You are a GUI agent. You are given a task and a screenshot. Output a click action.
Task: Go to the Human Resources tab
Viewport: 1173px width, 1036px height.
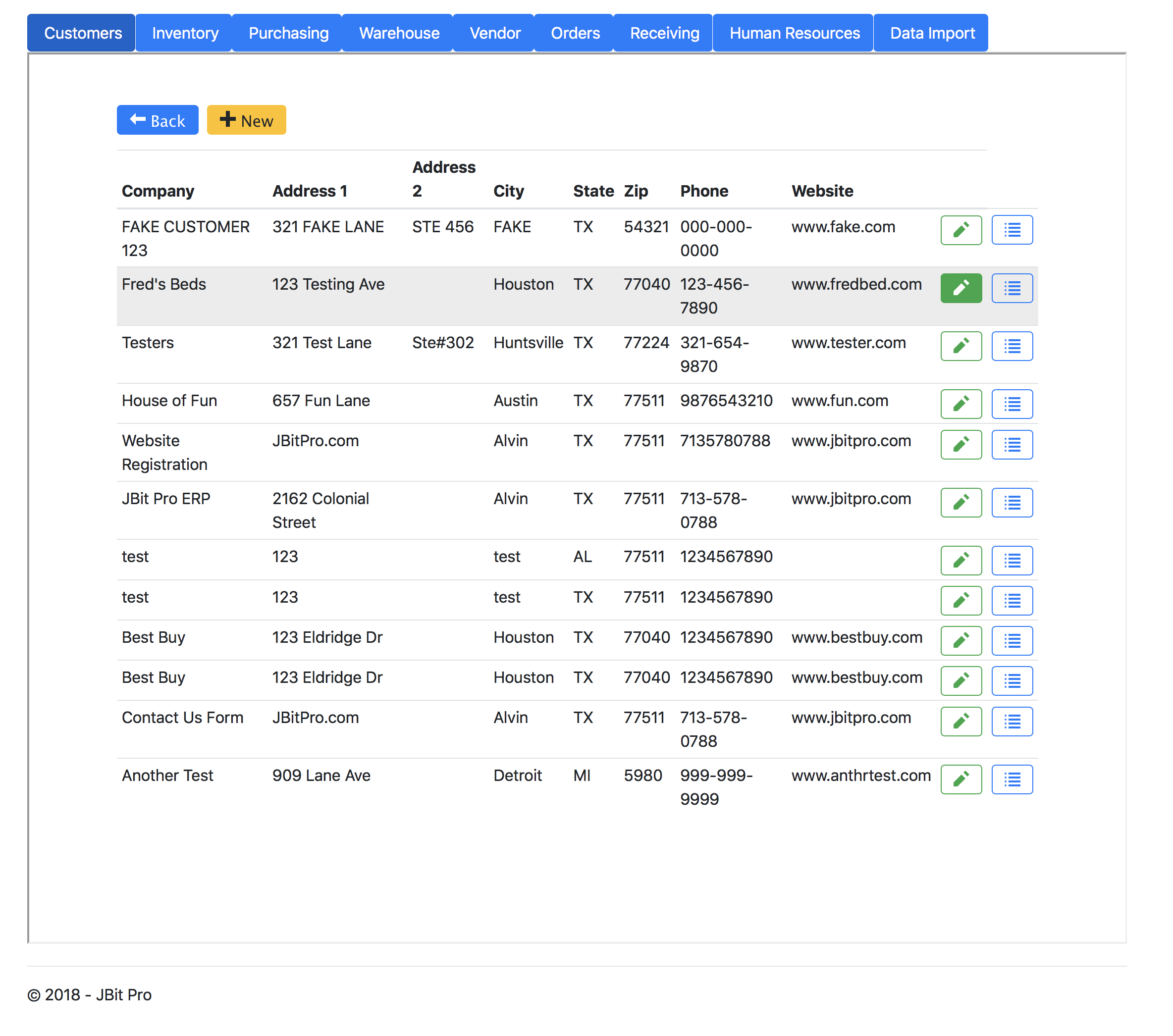[794, 33]
